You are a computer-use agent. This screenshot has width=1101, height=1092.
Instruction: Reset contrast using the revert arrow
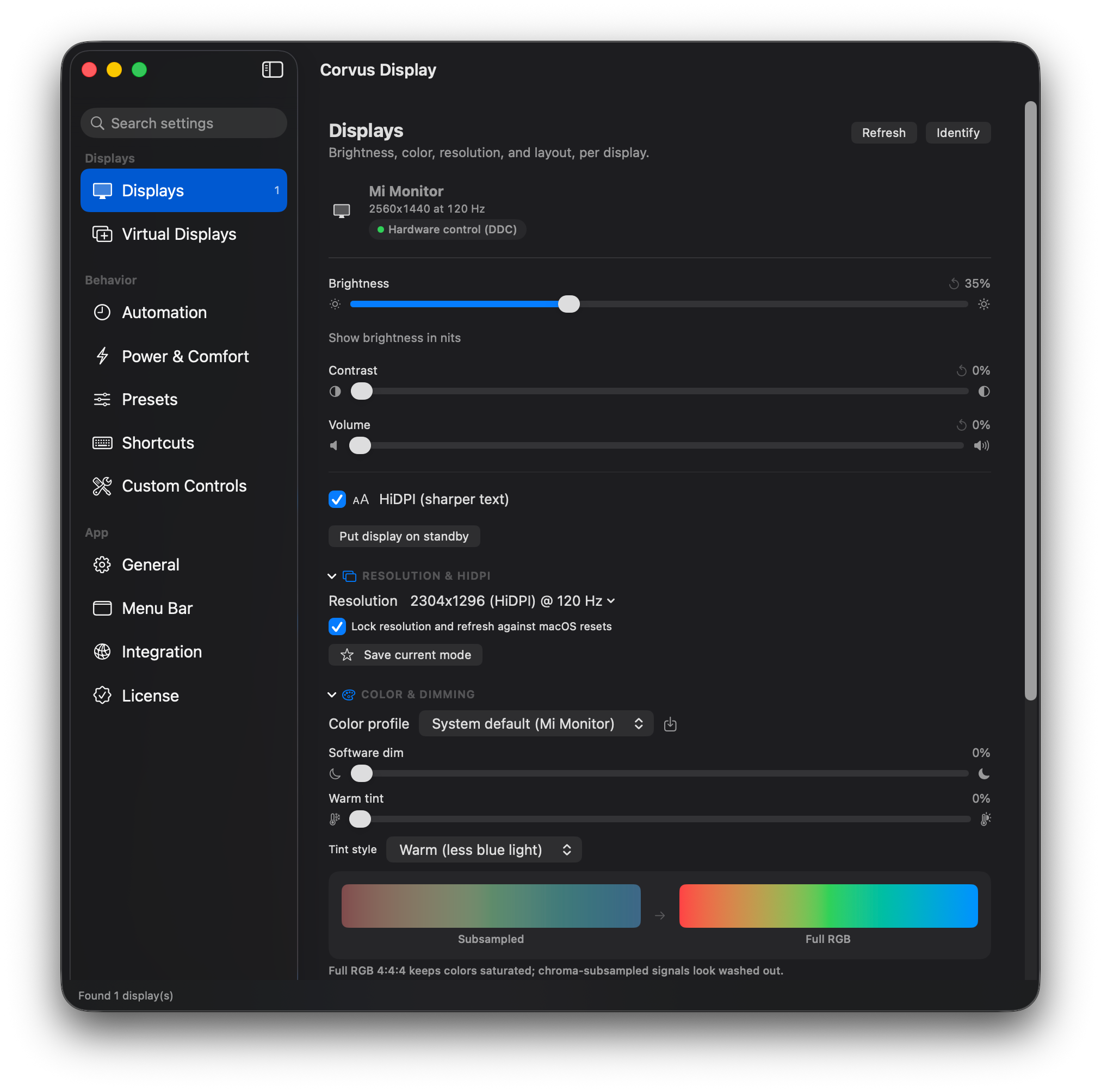[x=961, y=371]
